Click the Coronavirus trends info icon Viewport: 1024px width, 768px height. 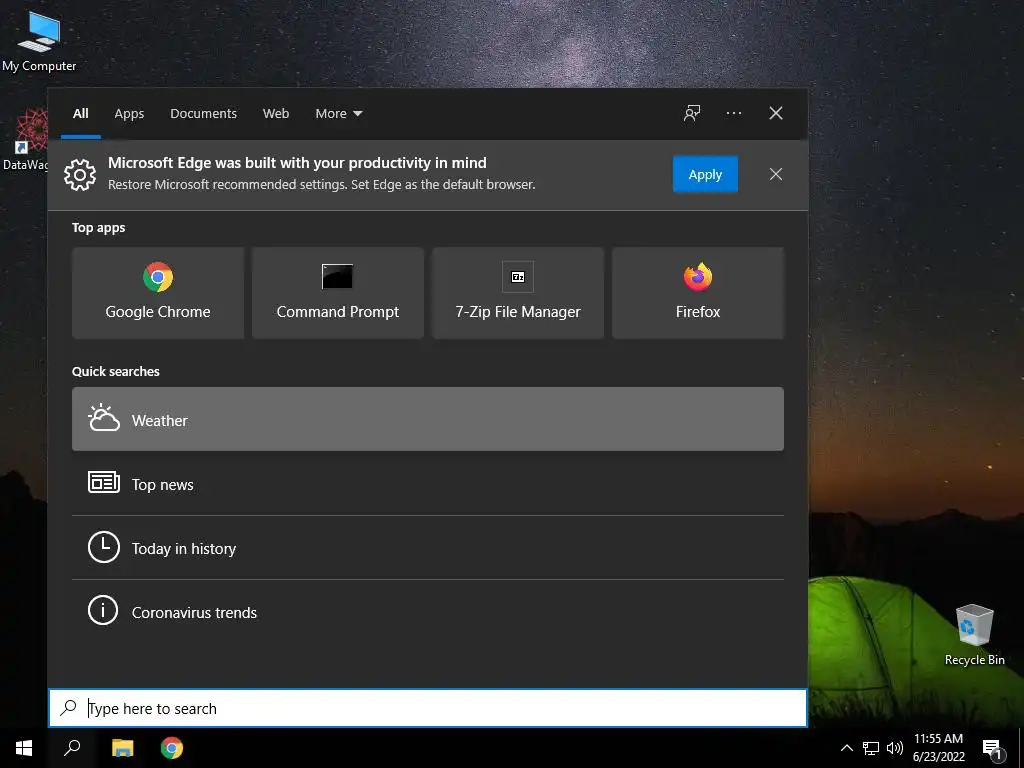pyautogui.click(x=103, y=611)
